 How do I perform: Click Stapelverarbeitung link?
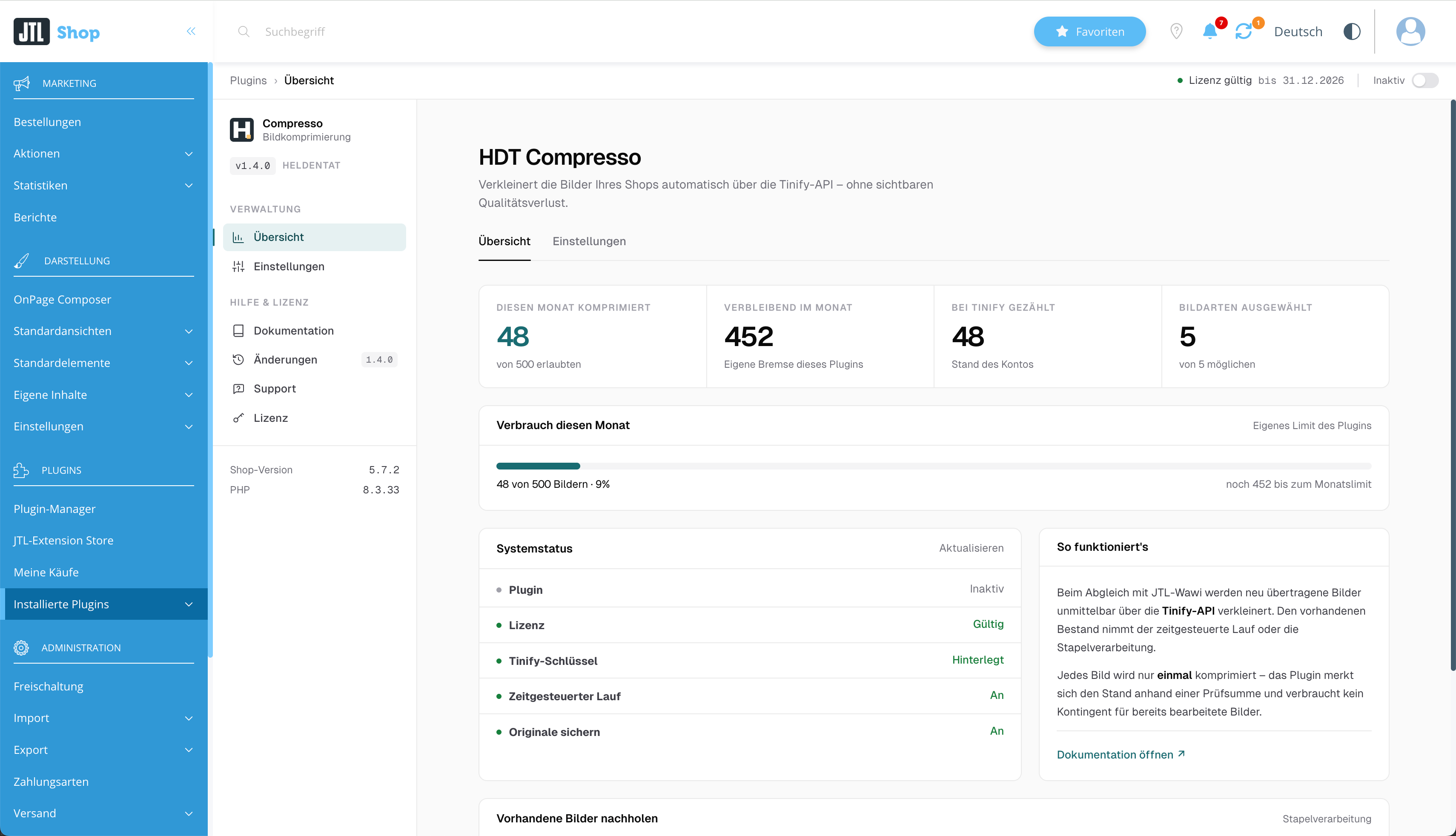1326,819
